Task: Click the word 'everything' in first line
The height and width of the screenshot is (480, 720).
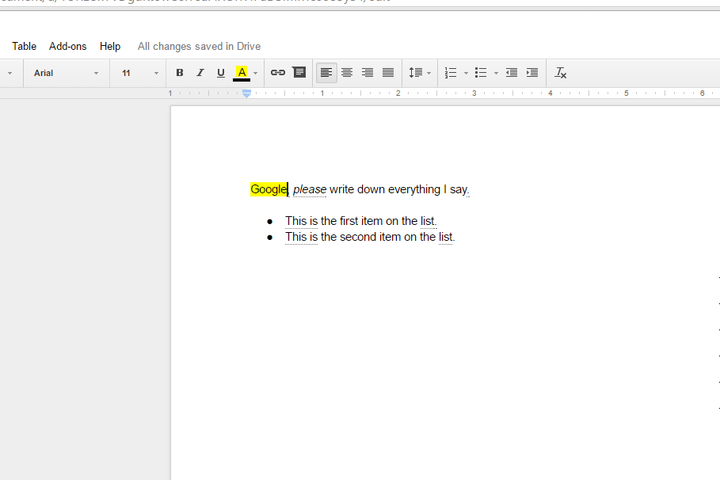Action: (x=414, y=189)
